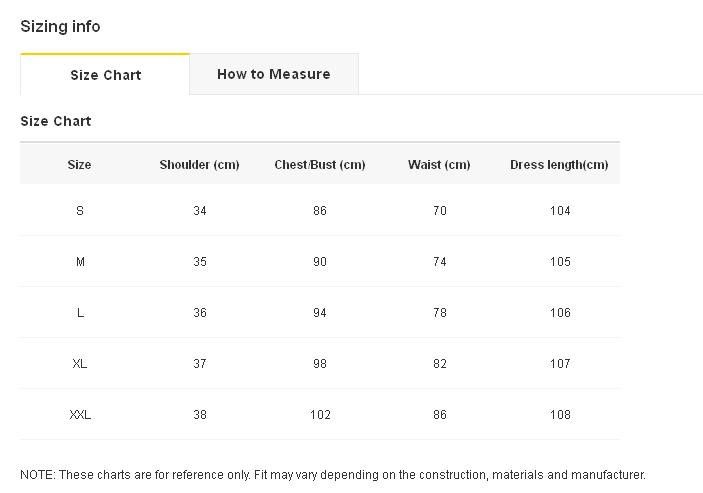Select the XXL size row label

80,415
